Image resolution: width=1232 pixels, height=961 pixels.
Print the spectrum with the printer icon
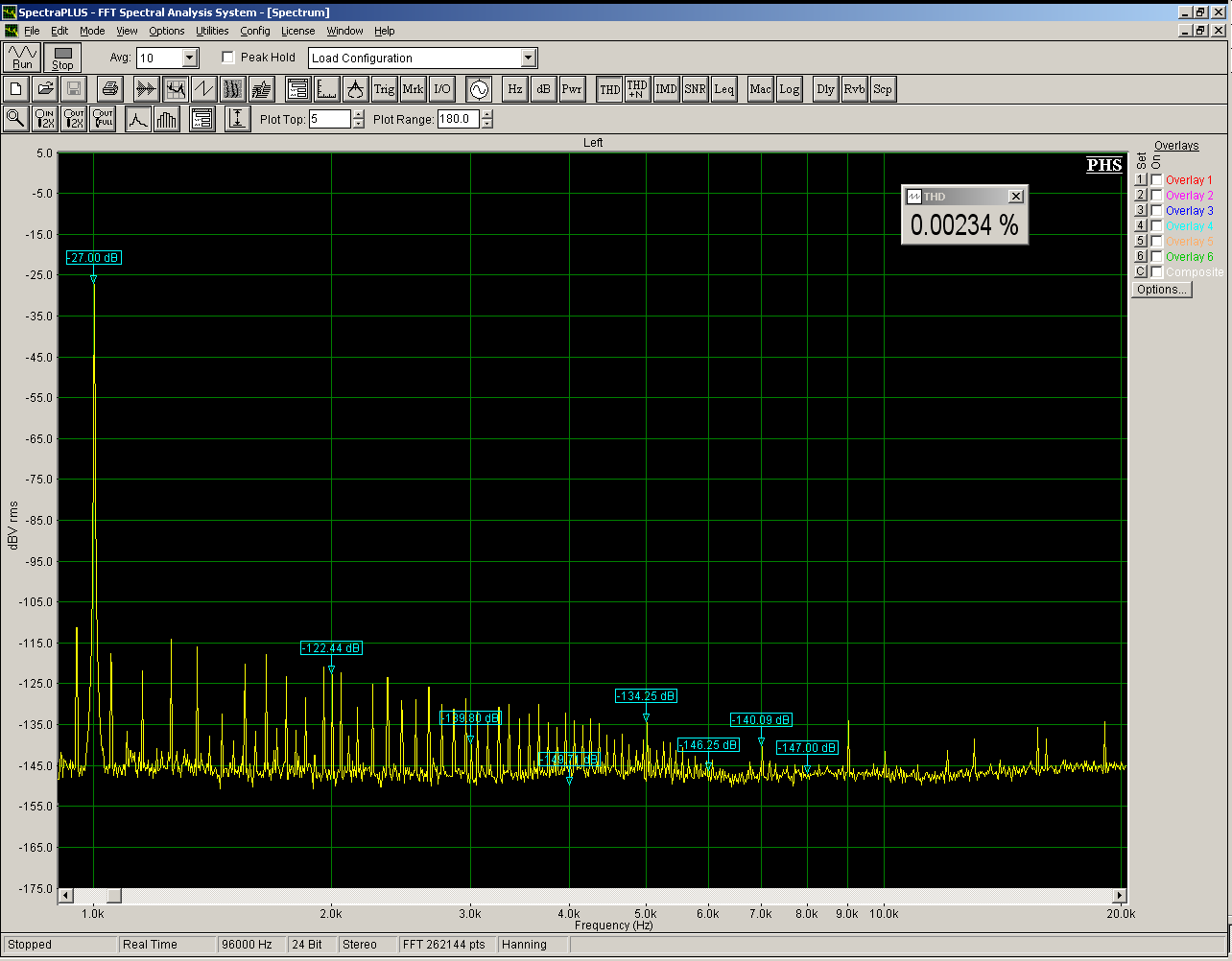[110, 89]
